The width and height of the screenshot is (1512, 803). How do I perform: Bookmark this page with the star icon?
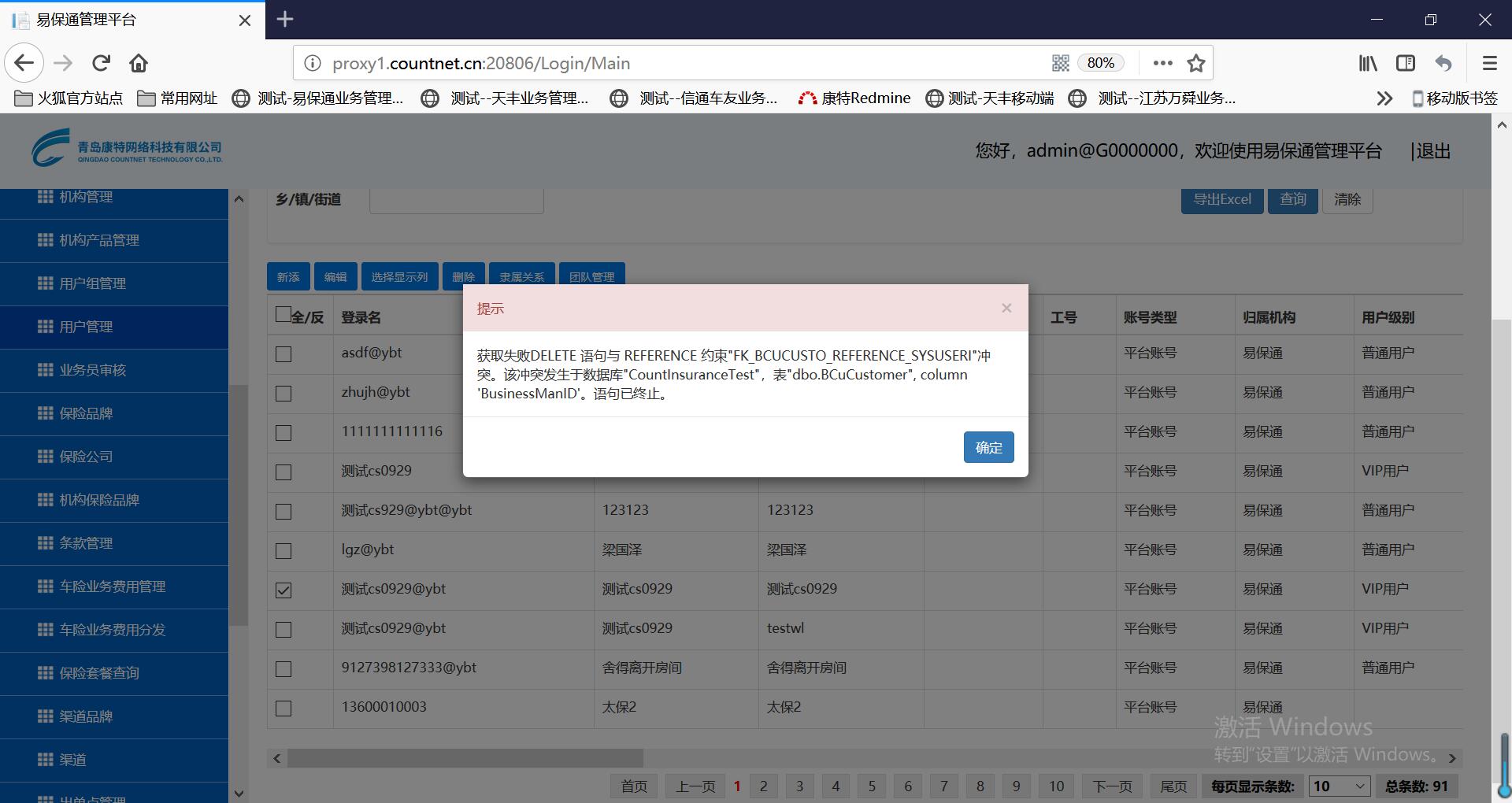[x=1196, y=63]
